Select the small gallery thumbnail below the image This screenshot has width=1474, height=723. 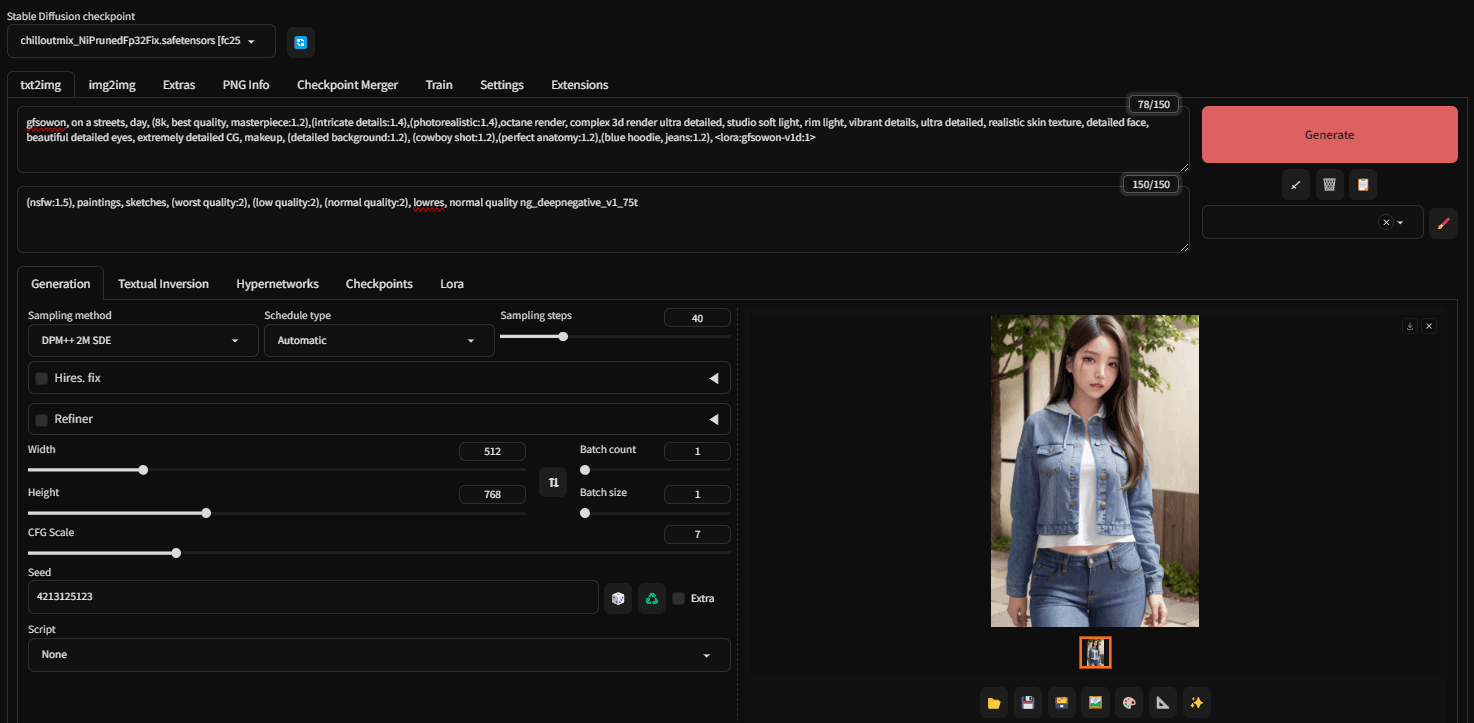point(1095,653)
